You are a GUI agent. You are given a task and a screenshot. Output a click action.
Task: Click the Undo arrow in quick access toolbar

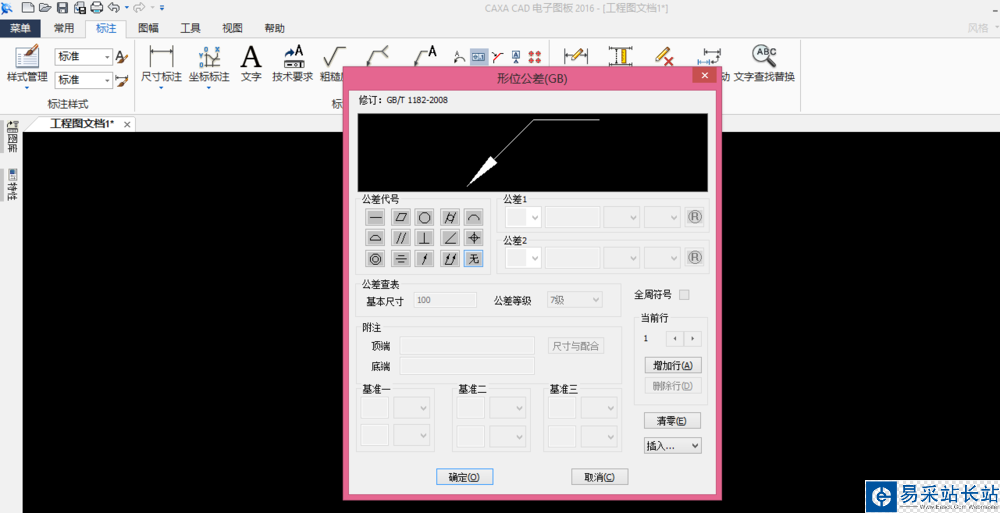pos(114,8)
